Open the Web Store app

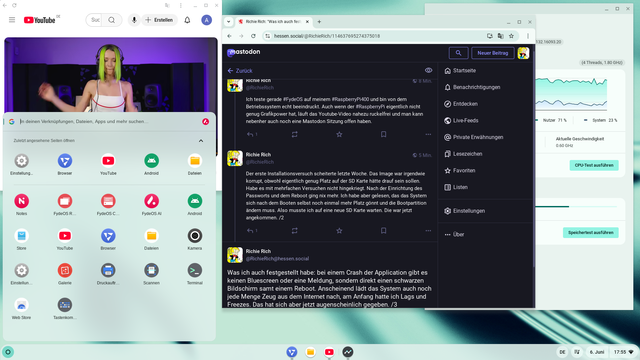click(x=22, y=305)
